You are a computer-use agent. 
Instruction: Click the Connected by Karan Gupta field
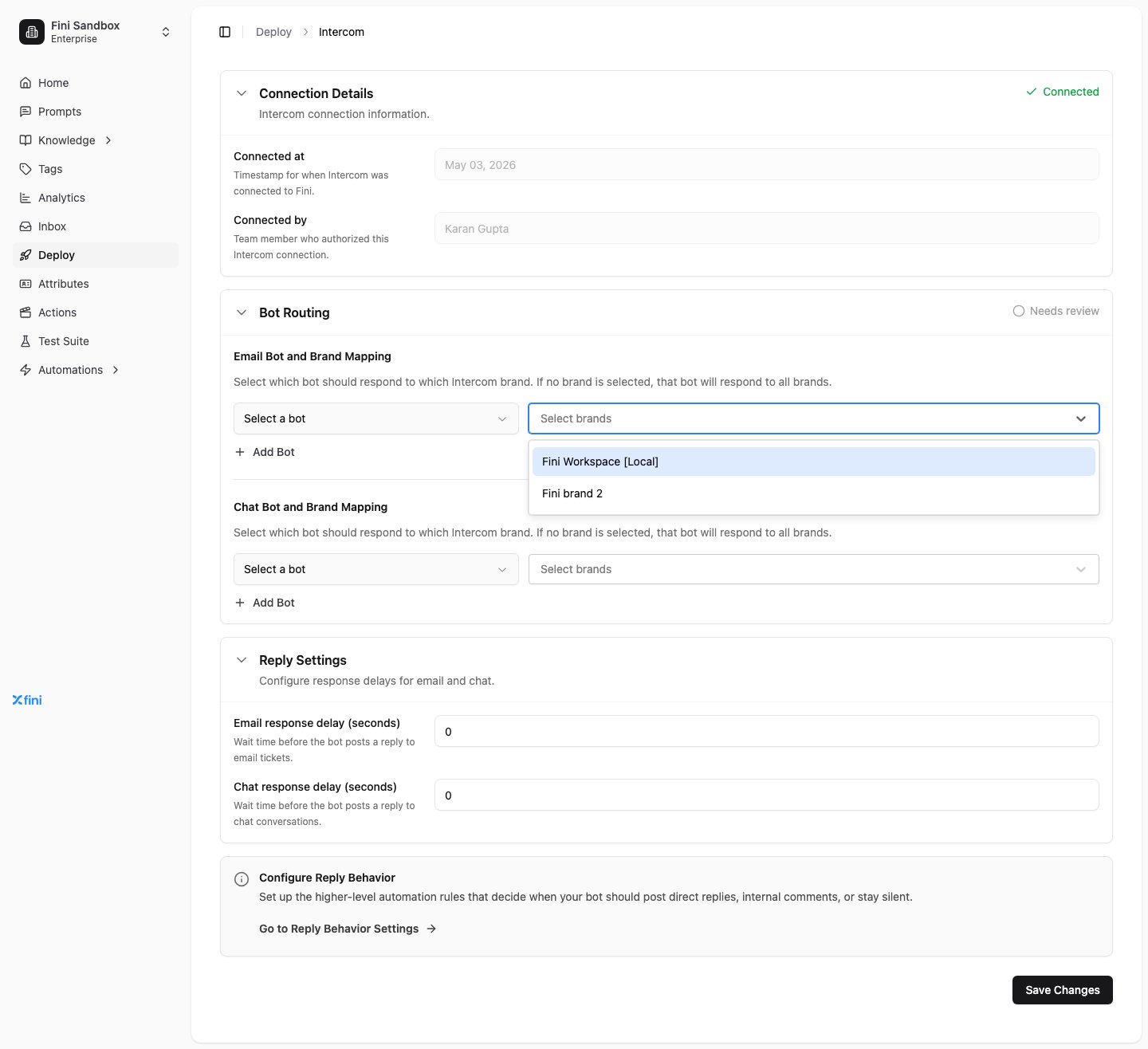click(767, 228)
